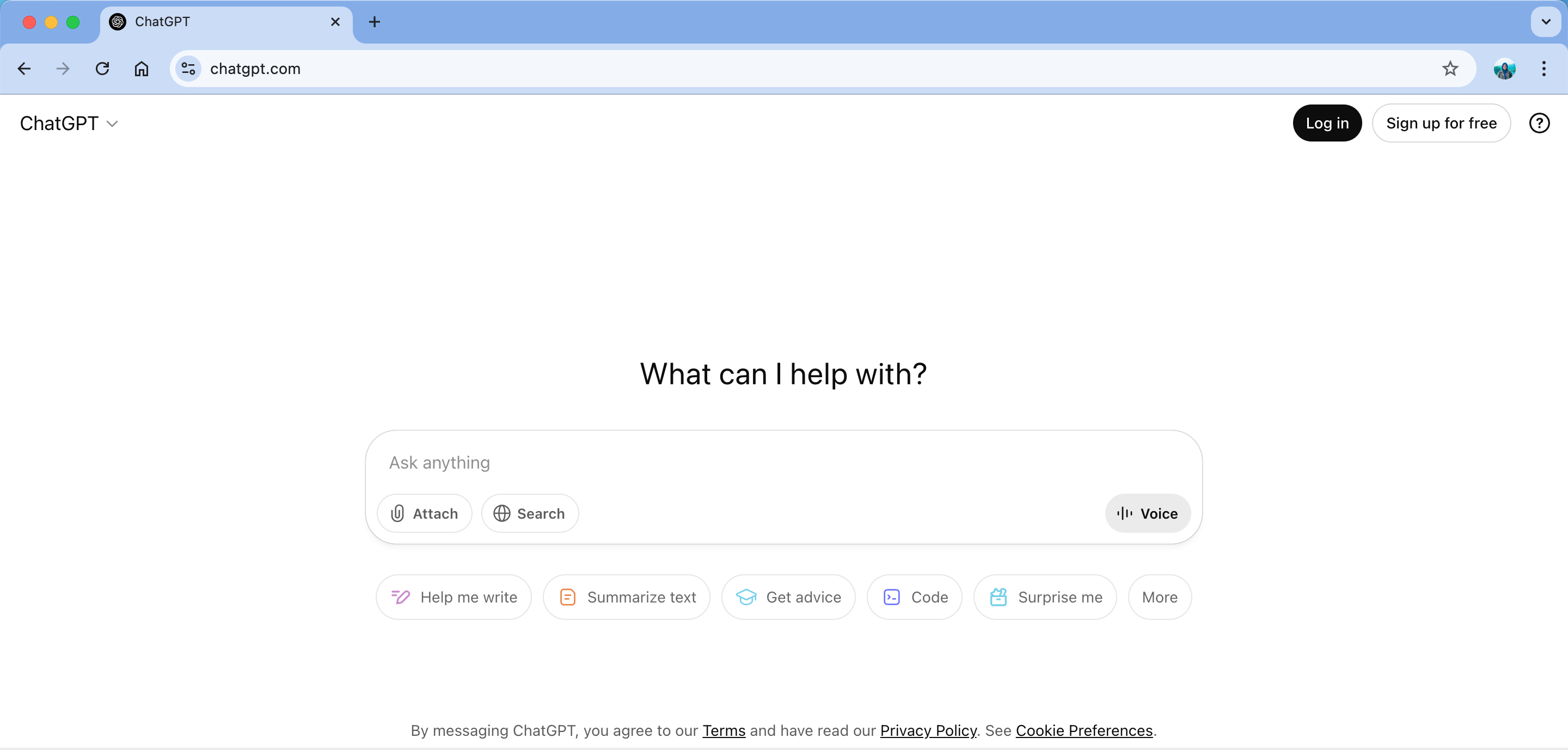Click the Attach paperclip button

[x=424, y=513]
